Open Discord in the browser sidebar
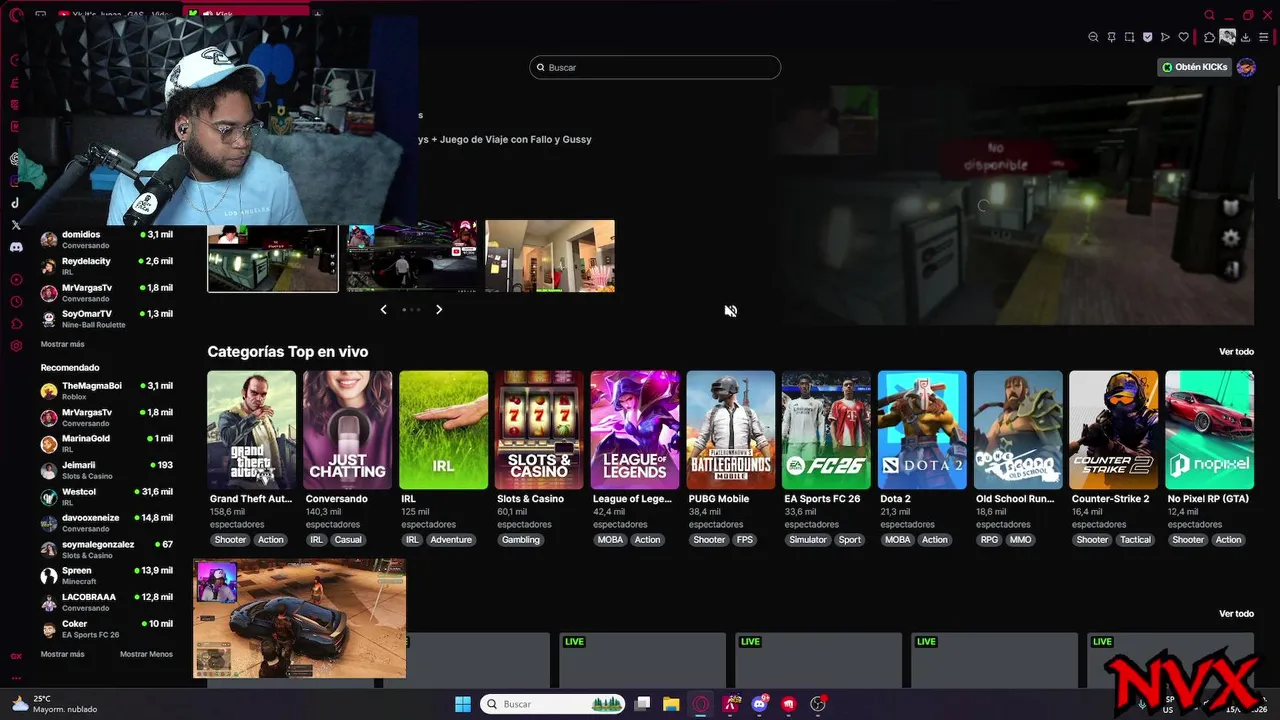 [x=16, y=247]
